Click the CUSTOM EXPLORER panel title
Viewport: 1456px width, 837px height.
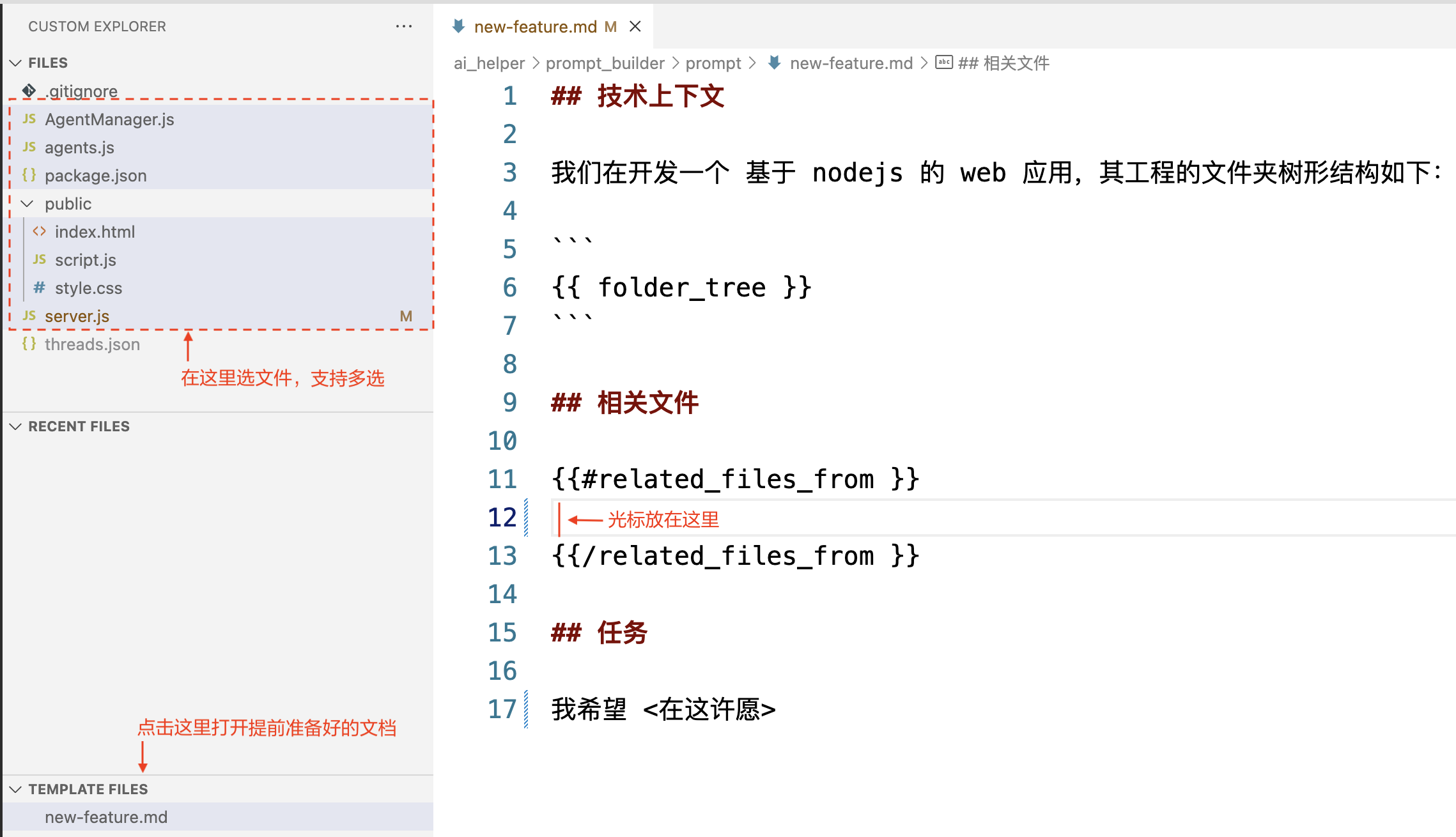tap(97, 26)
